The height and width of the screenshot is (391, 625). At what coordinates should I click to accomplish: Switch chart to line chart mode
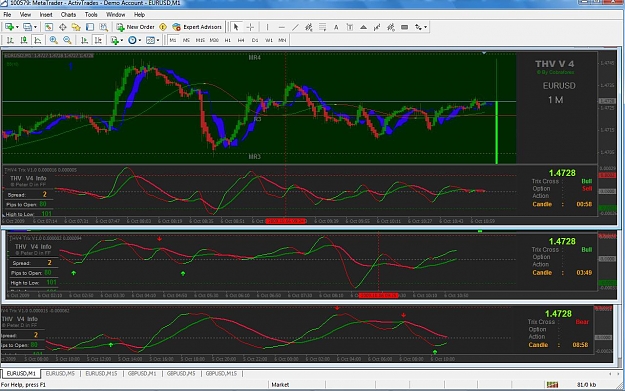pos(37,40)
